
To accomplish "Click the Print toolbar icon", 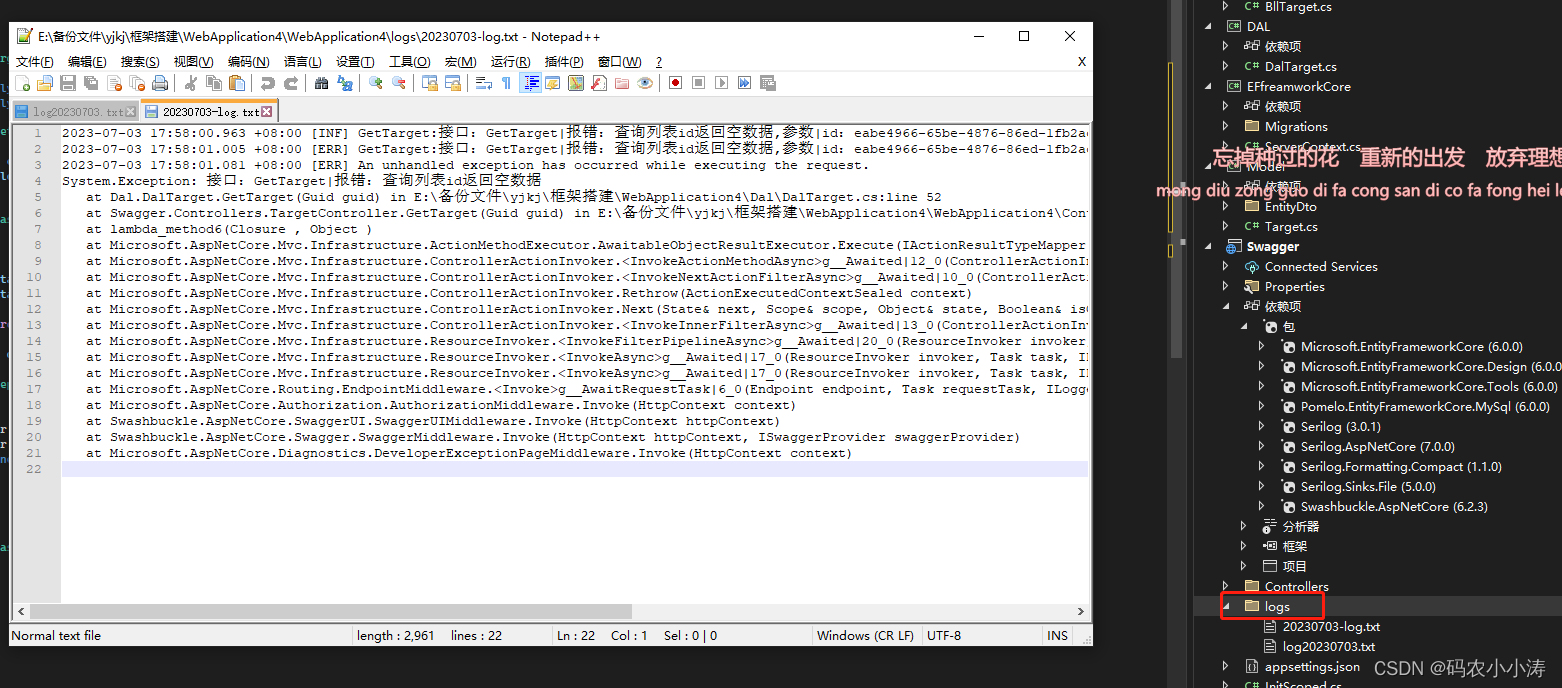I will click(159, 83).
